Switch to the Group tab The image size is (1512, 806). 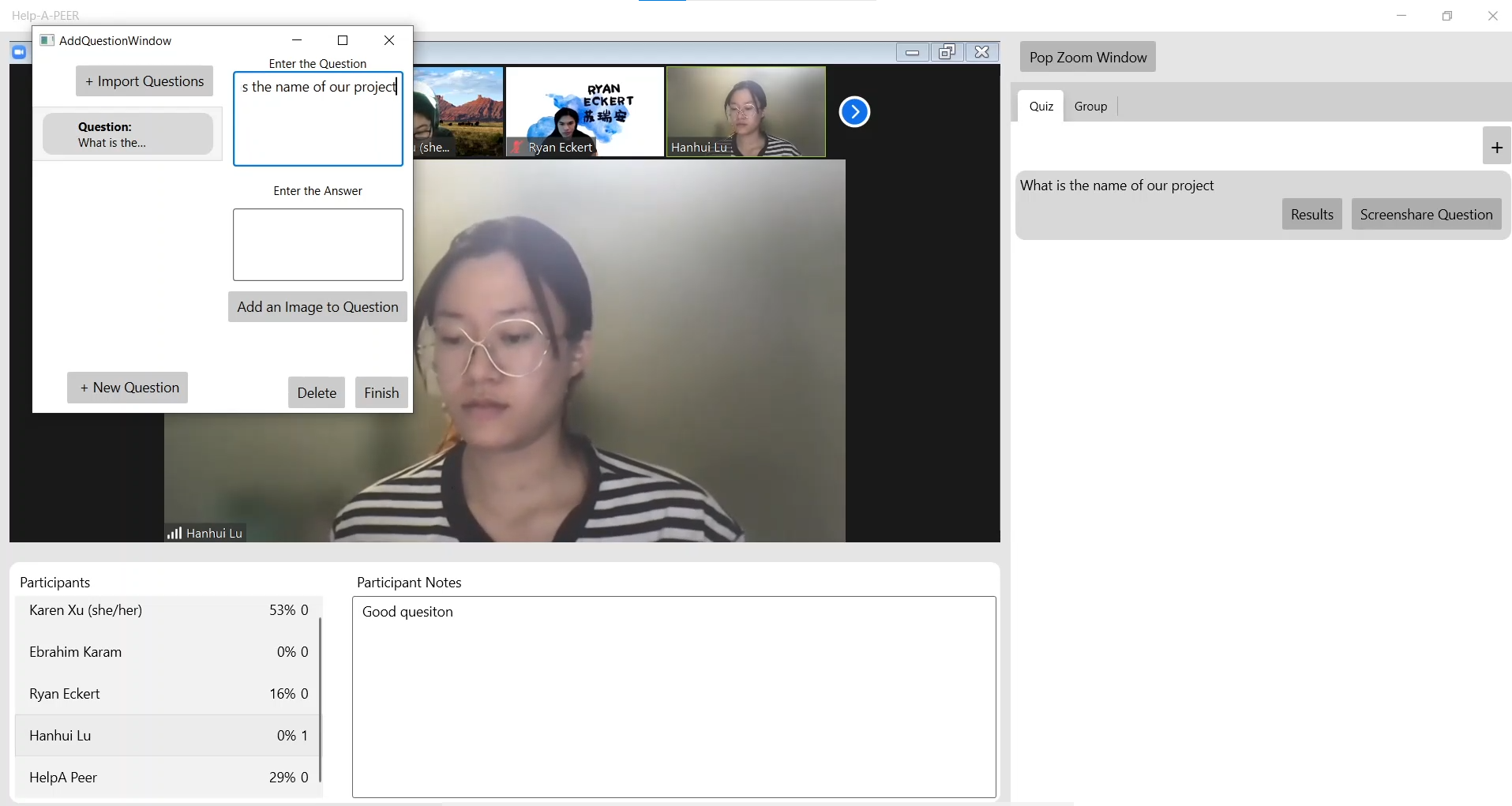tap(1090, 106)
